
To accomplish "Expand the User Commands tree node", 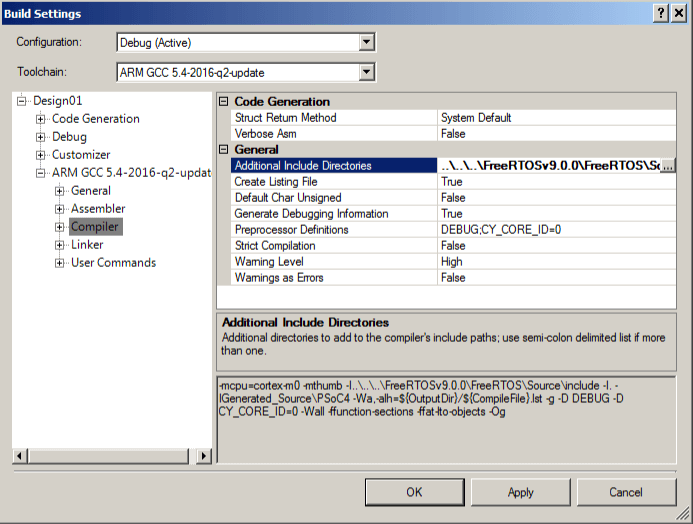I will [60, 263].
